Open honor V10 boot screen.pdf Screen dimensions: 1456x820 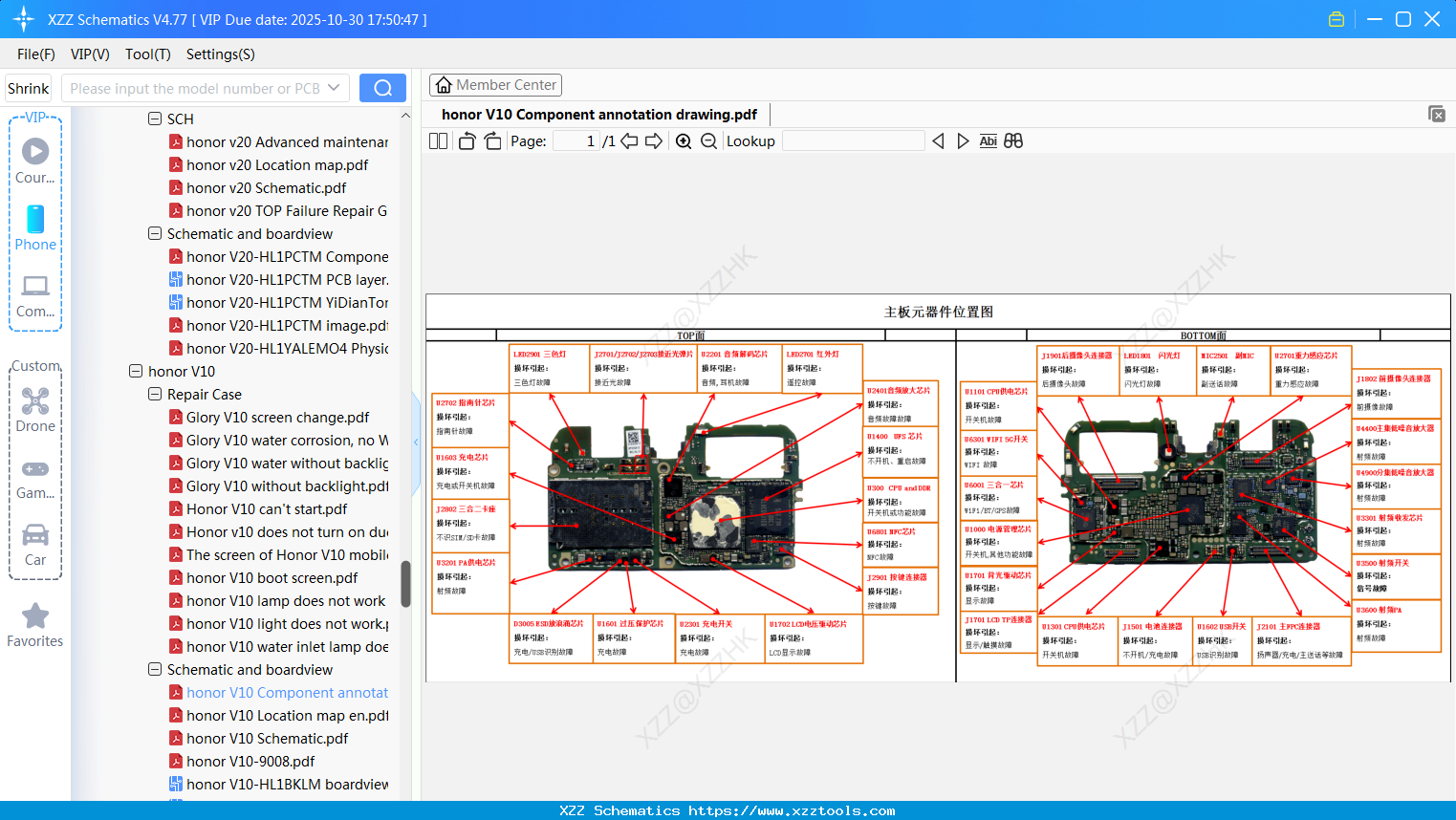click(272, 577)
